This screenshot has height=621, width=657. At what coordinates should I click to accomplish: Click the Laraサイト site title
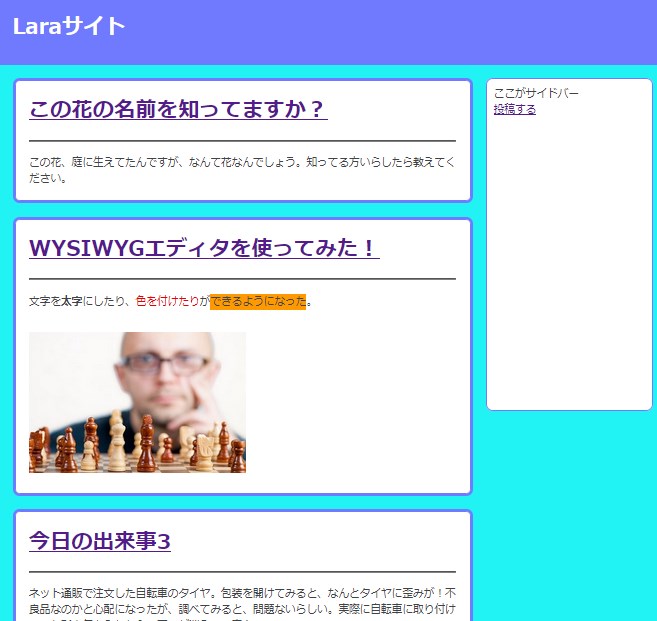pyautogui.click(x=69, y=27)
